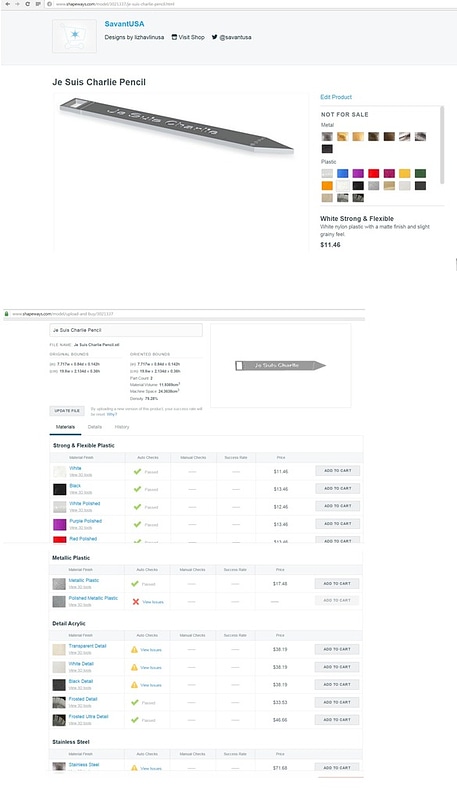Screen dimensions: 457x800
Task: Select the blue plastic swatch
Action: pos(343,173)
